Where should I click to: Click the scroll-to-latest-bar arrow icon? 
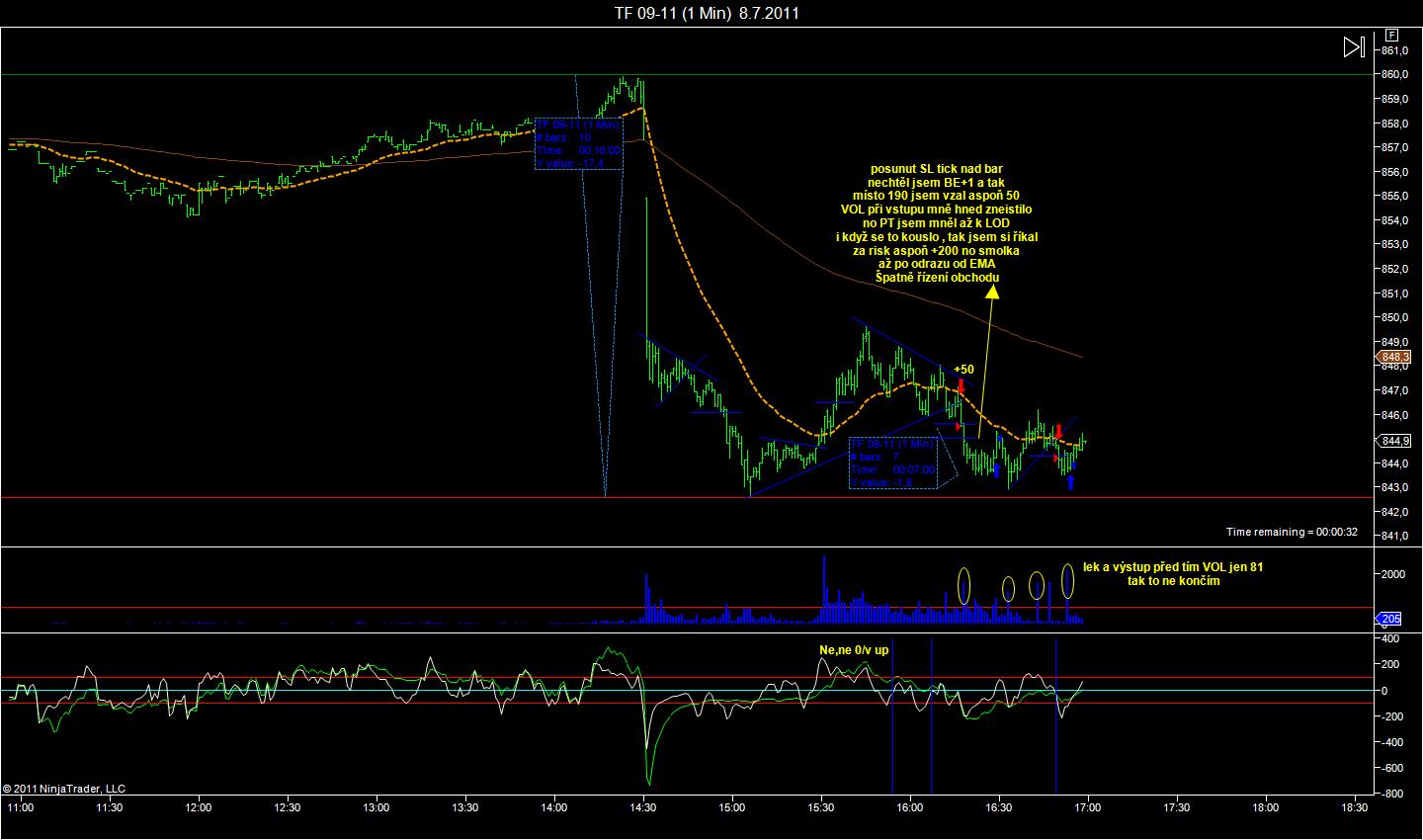[1354, 46]
